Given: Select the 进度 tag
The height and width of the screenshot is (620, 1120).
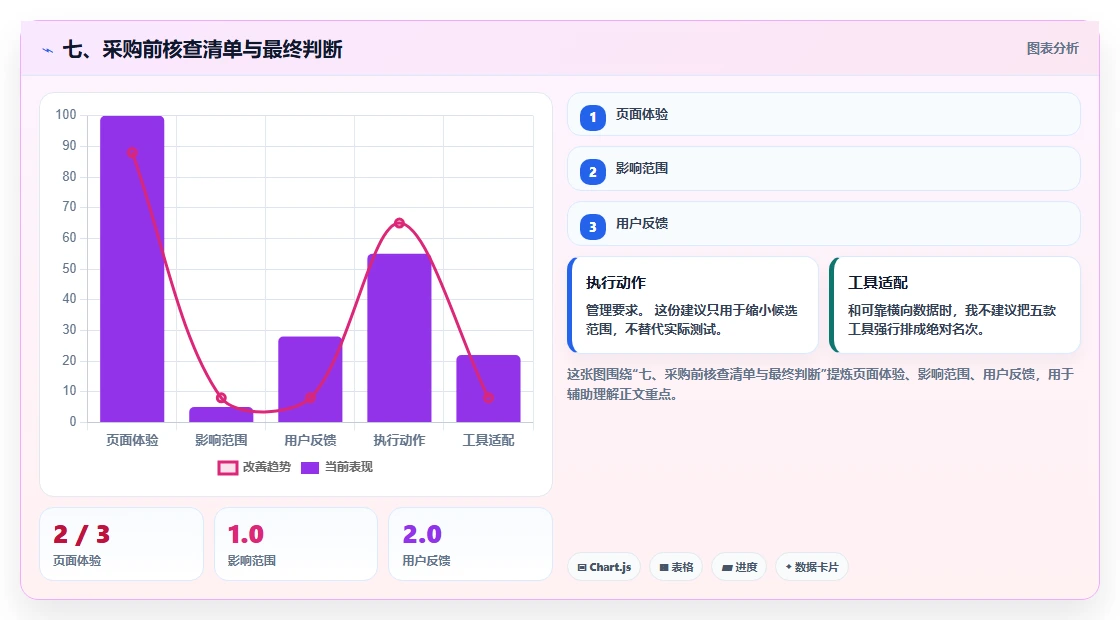Looking at the screenshot, I should point(739,567).
